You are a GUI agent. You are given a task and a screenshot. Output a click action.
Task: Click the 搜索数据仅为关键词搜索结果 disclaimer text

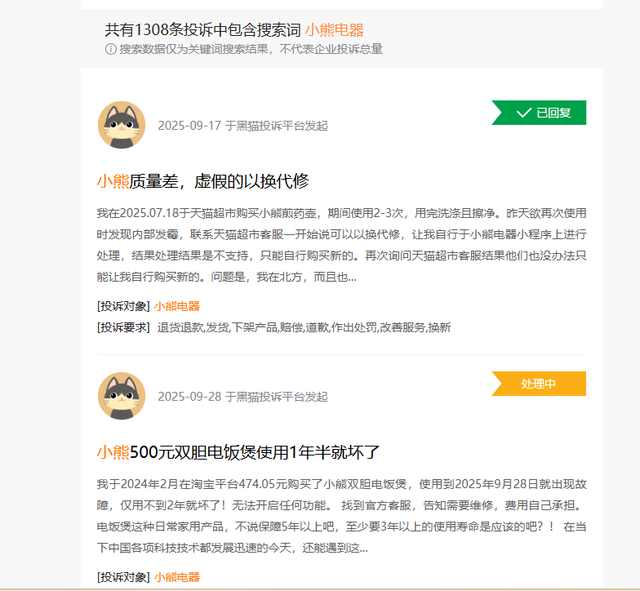pos(250,49)
